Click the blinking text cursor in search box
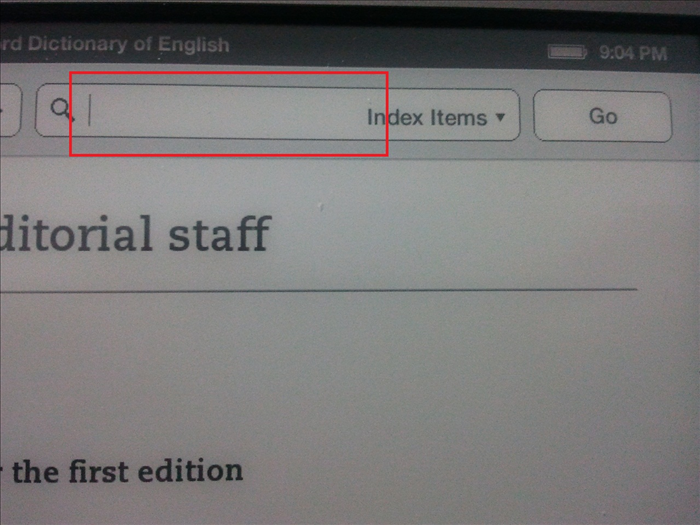This screenshot has height=525, width=700. [90, 110]
